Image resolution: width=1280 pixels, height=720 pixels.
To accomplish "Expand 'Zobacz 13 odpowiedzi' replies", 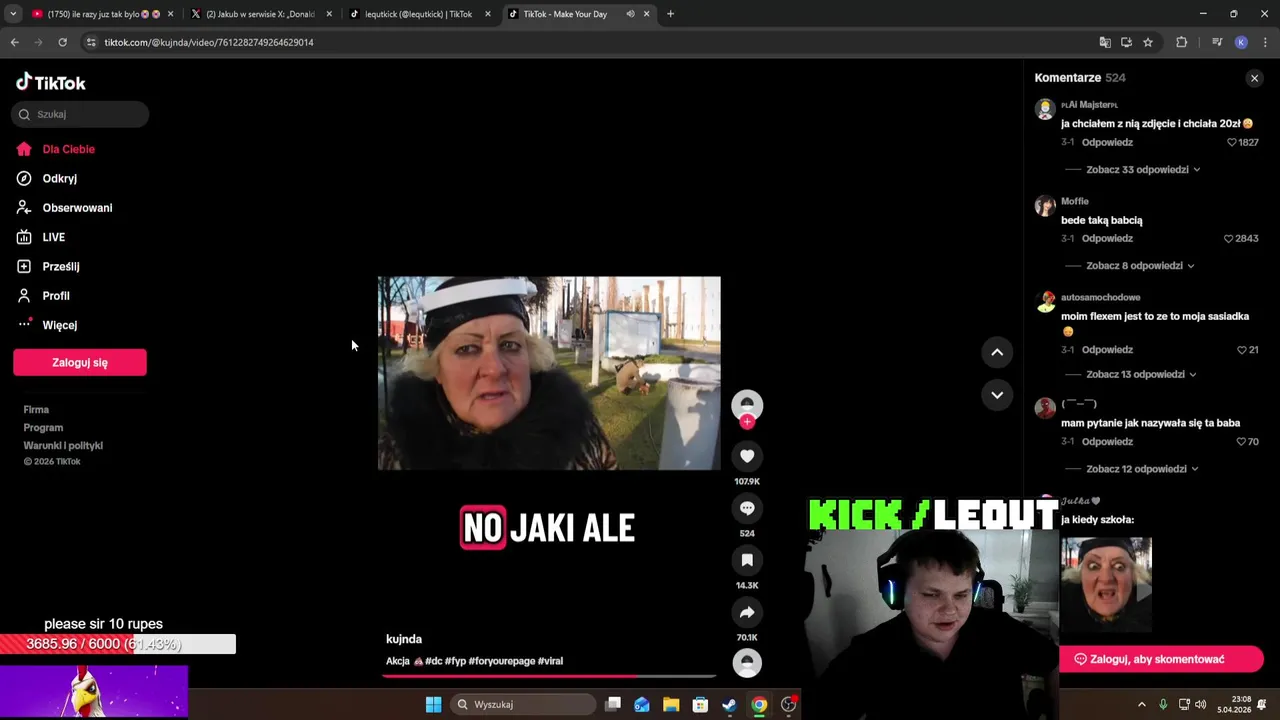I will click(x=1141, y=375).
